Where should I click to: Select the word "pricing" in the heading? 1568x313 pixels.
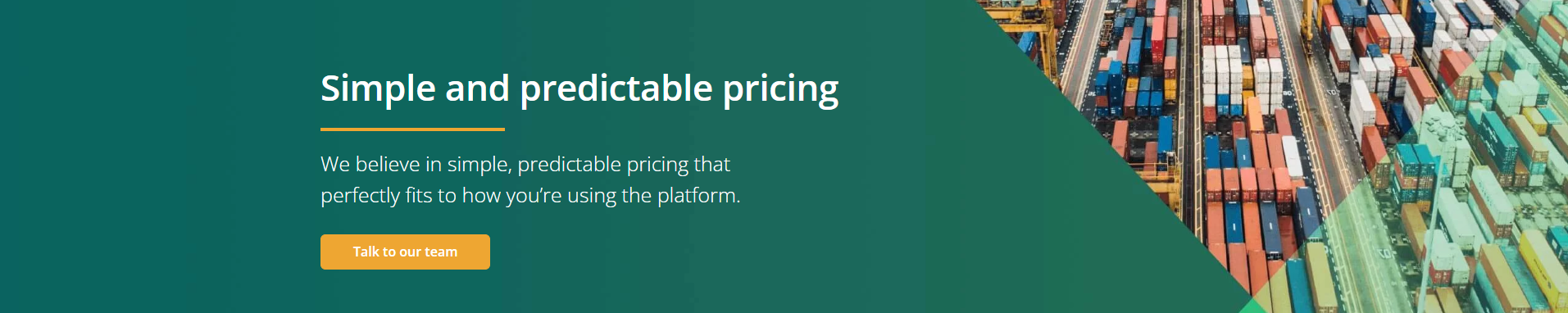[x=780, y=90]
